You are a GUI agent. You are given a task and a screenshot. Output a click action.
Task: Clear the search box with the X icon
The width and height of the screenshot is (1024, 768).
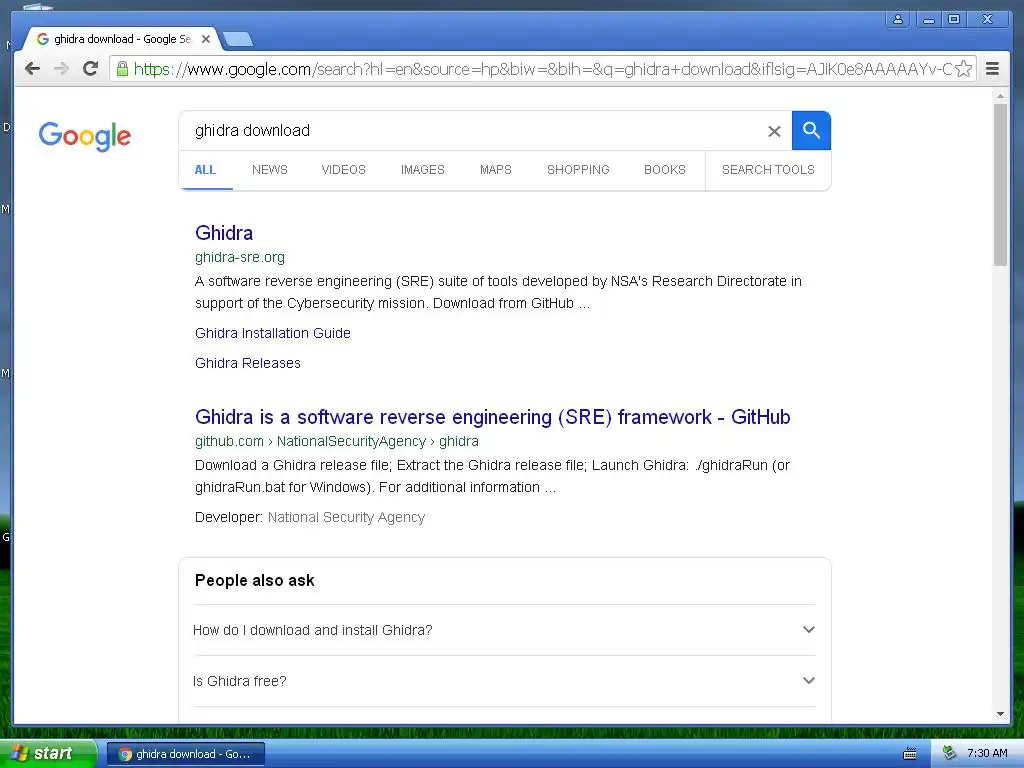(x=774, y=131)
